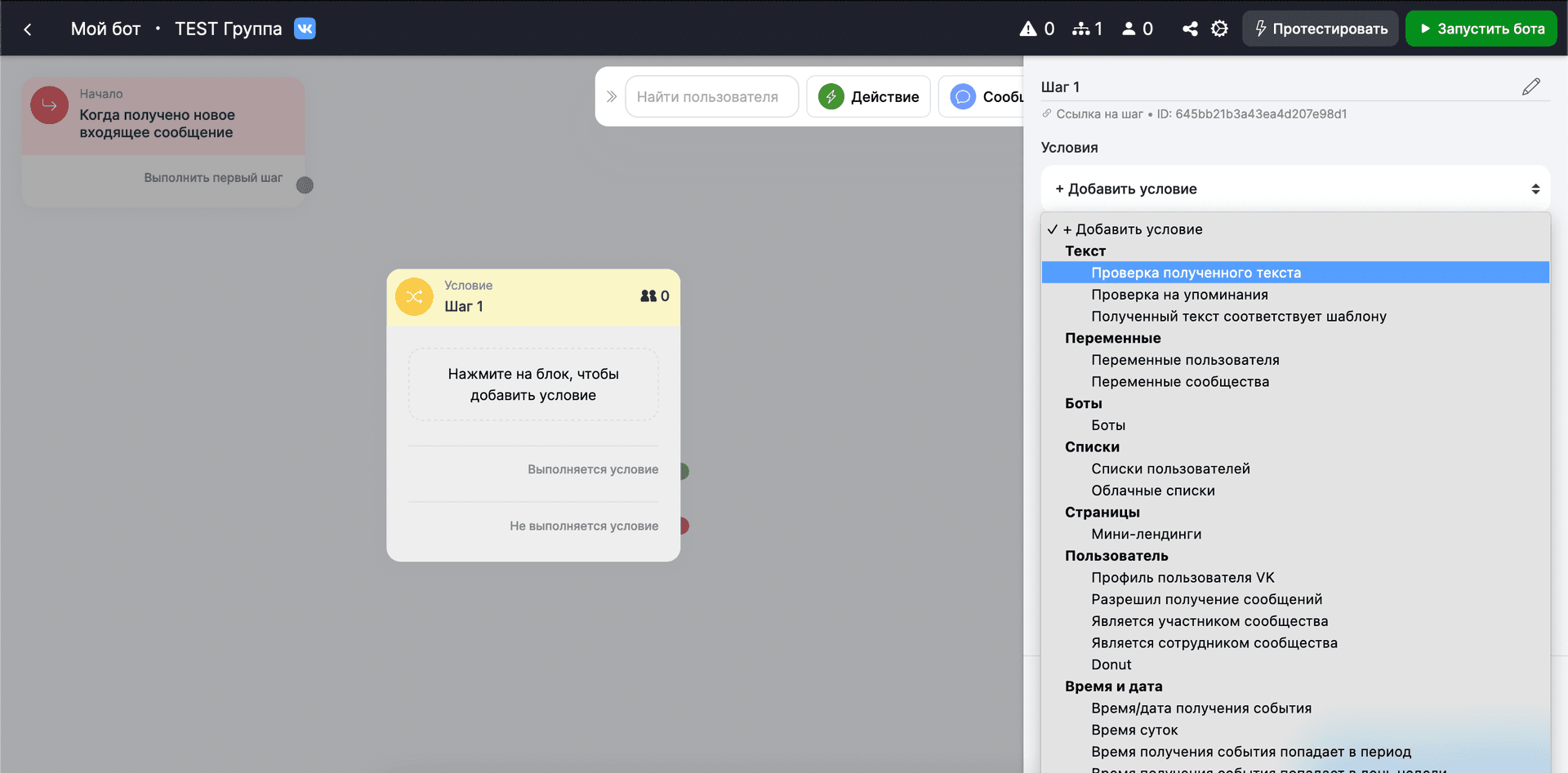Viewport: 1568px width, 773px height.
Task: Click the green Запустить бота button
Action: 1481,29
